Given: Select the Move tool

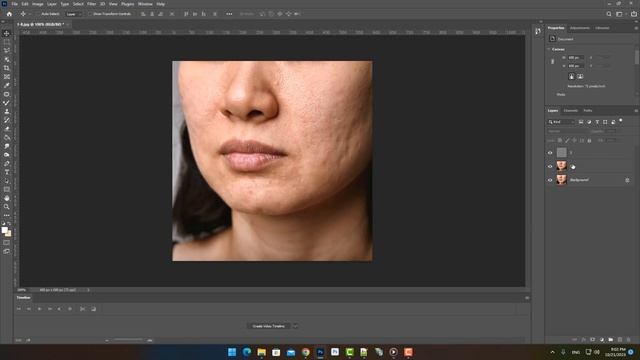Looking at the screenshot, I should (x=7, y=33).
